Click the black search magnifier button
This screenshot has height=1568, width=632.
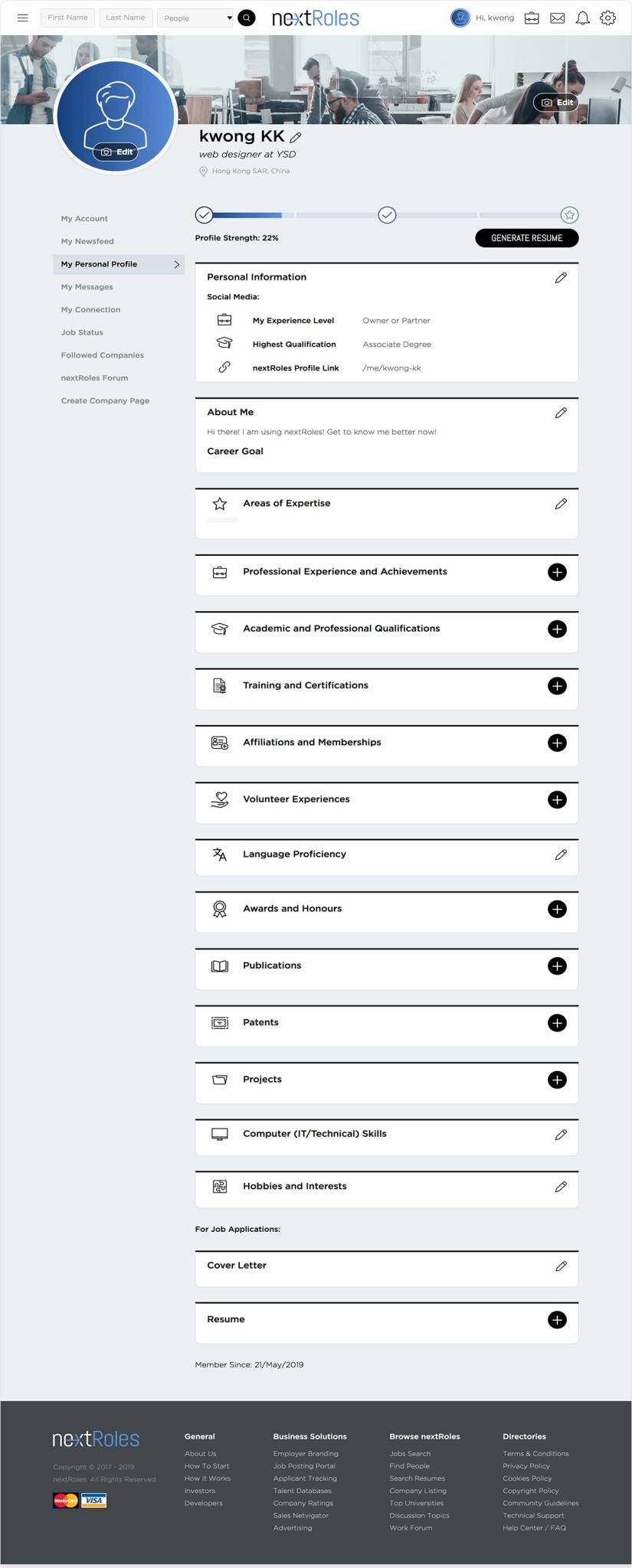[x=247, y=18]
